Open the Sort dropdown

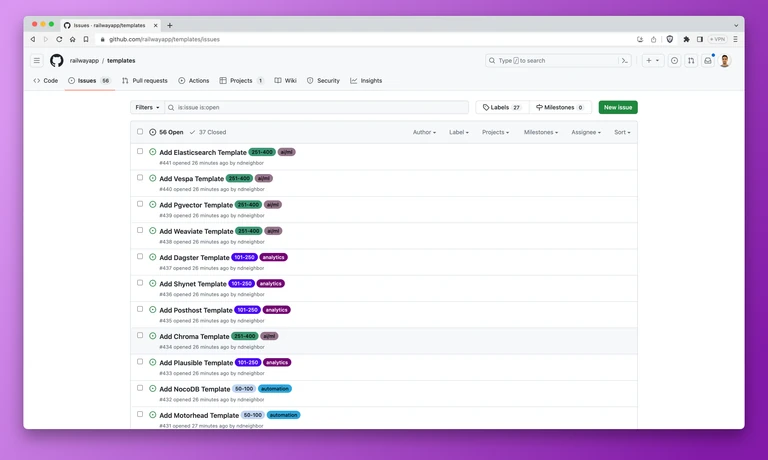622,132
